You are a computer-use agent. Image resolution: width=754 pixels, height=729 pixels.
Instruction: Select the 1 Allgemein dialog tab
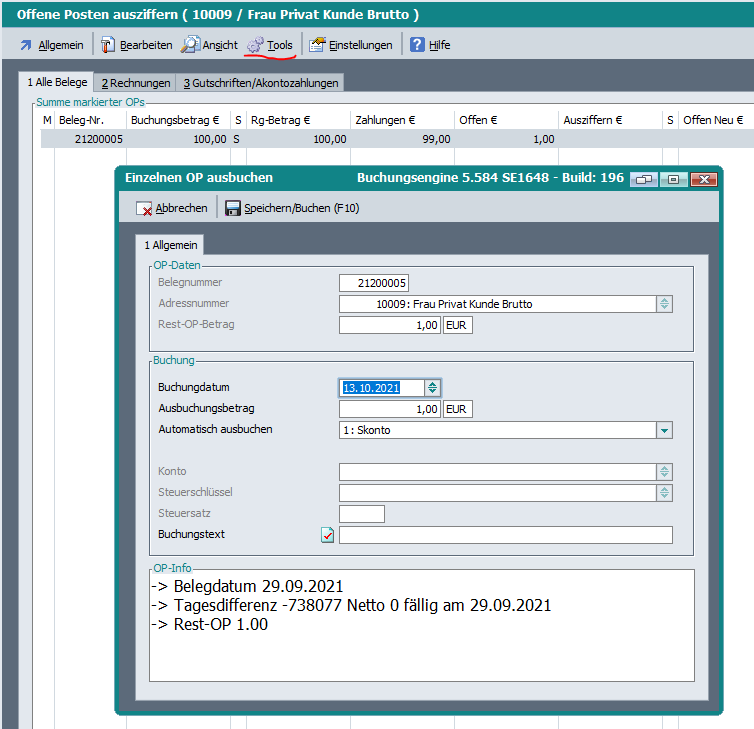[170, 245]
